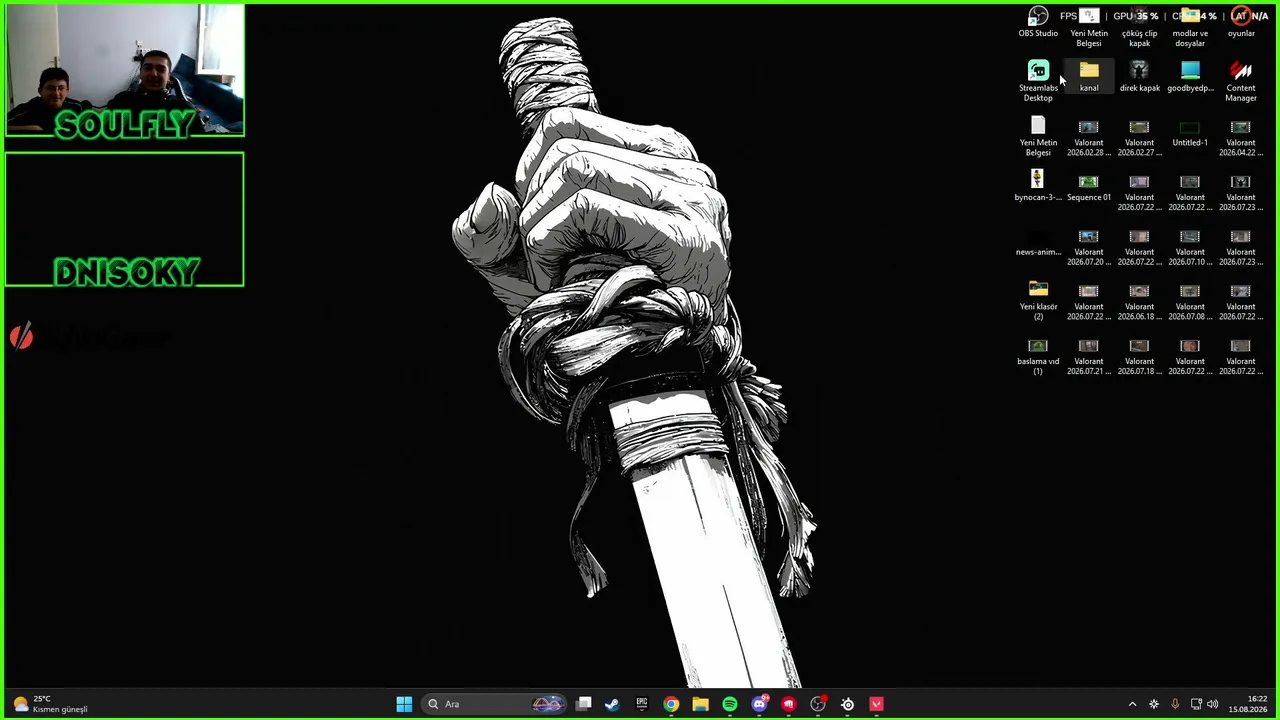Select the Valorant 2026.07.08 video file

coord(1190,301)
